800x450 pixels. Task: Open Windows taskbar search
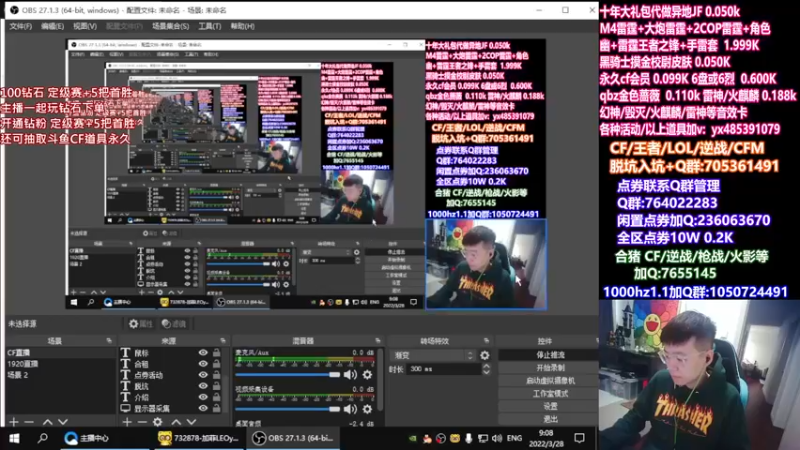43,438
